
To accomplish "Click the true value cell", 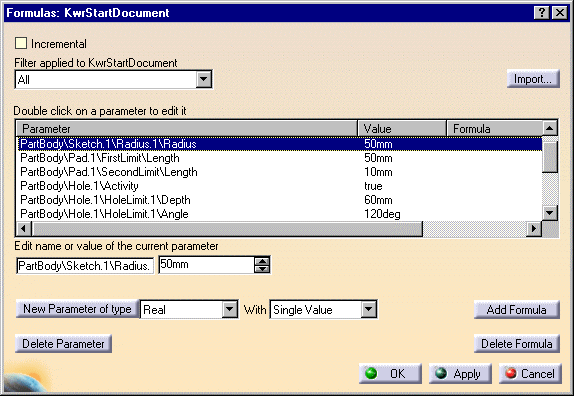I will click(373, 186).
